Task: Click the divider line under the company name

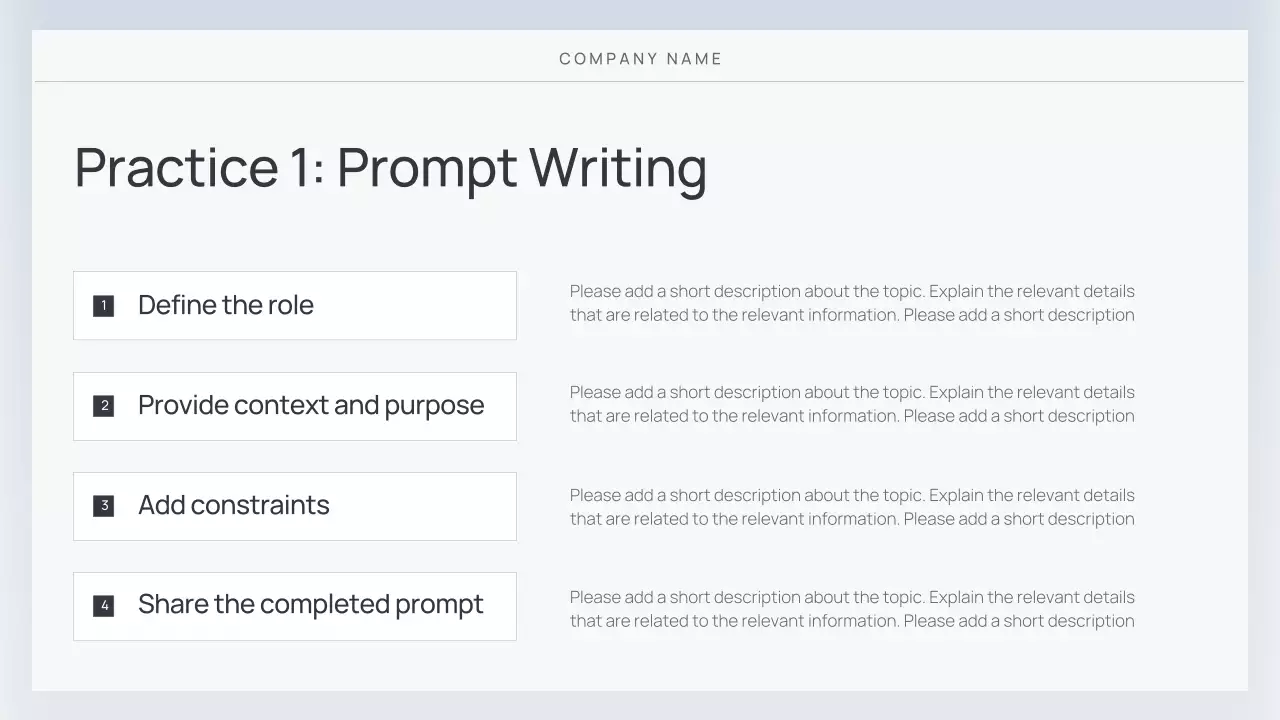Action: point(640,81)
